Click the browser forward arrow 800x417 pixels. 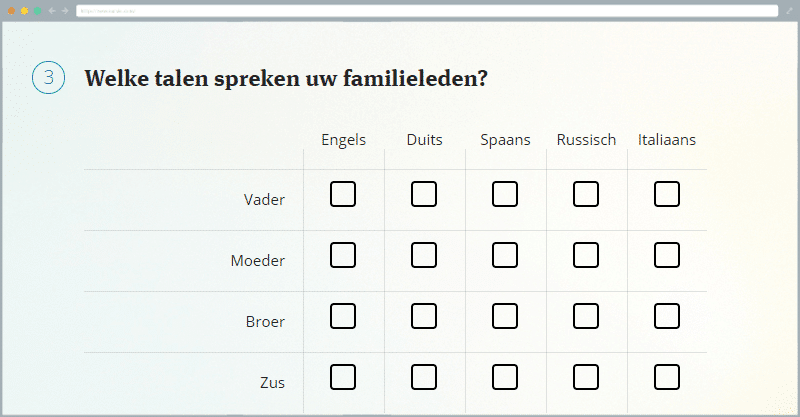(65, 10)
